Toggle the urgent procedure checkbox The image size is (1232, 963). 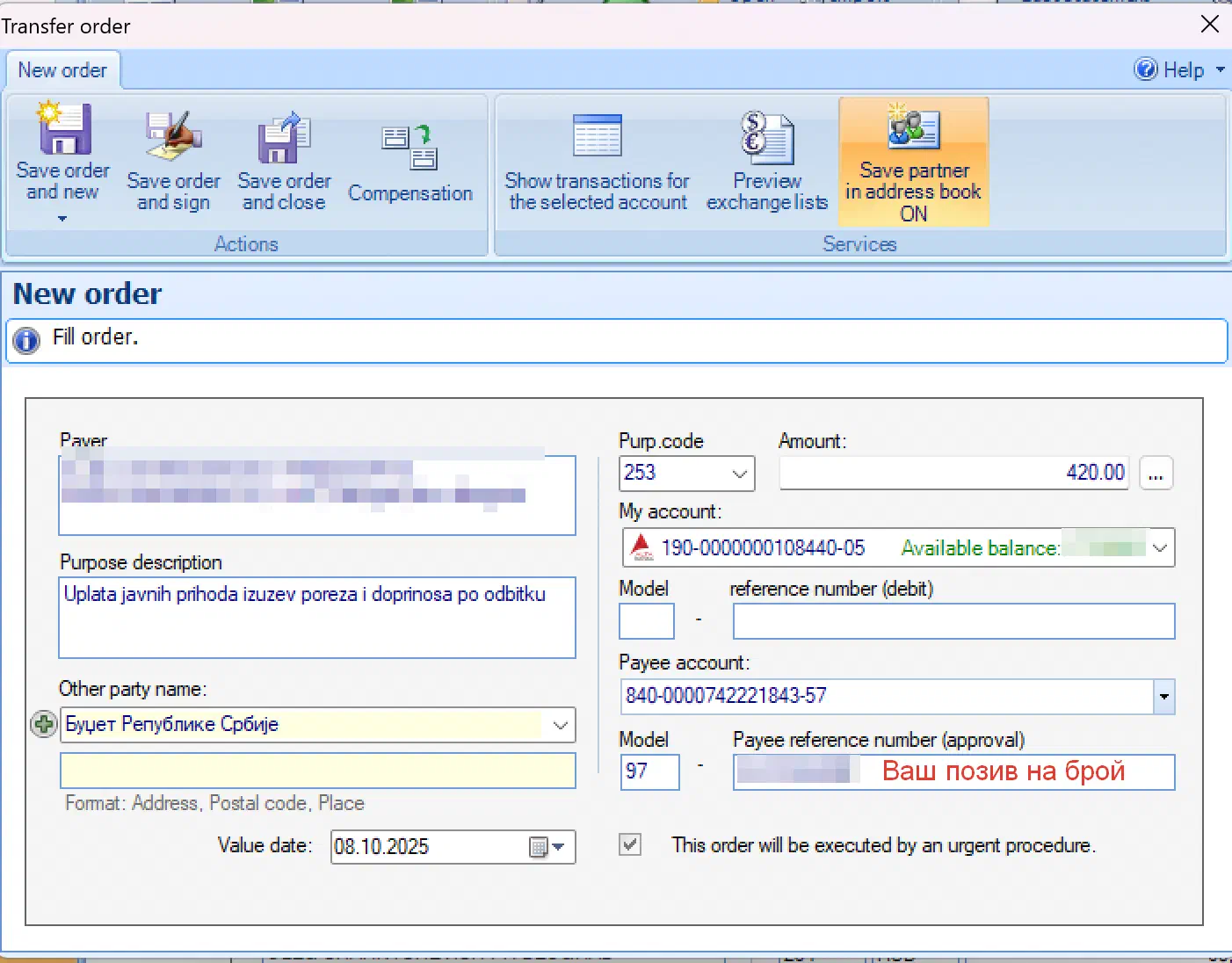click(x=630, y=845)
